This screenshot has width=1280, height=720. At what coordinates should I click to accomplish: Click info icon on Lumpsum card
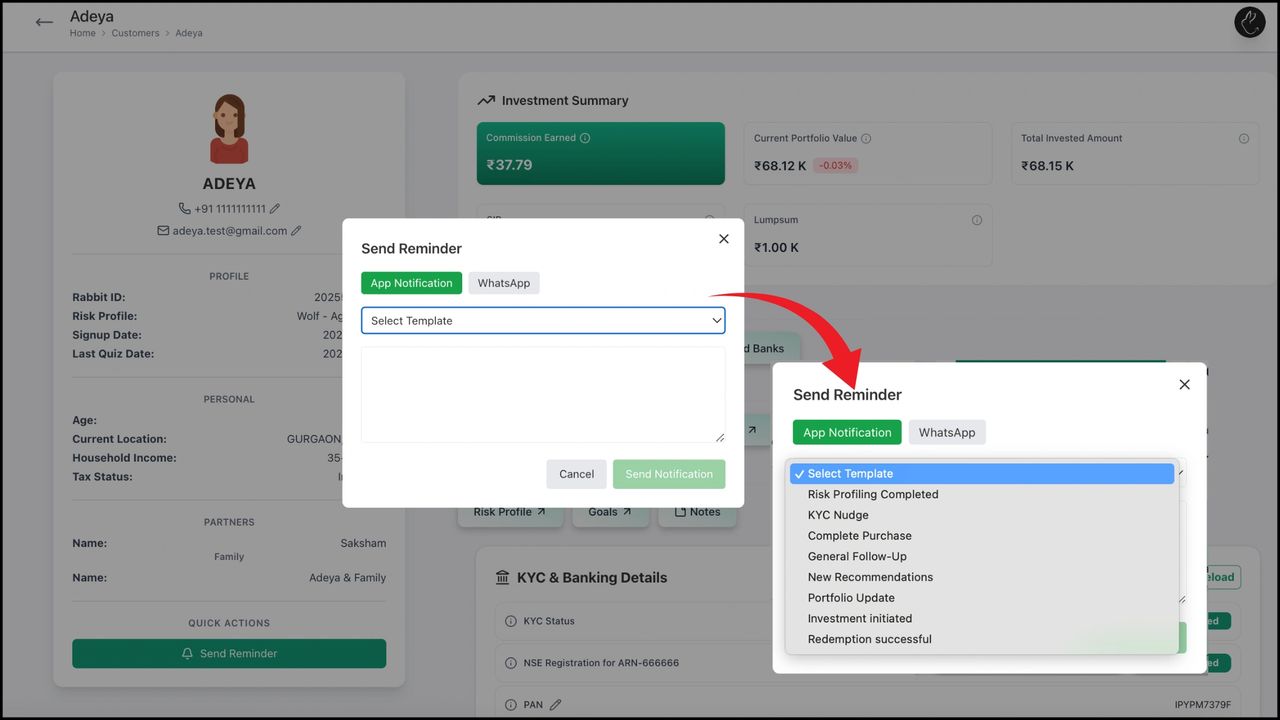coord(977,220)
